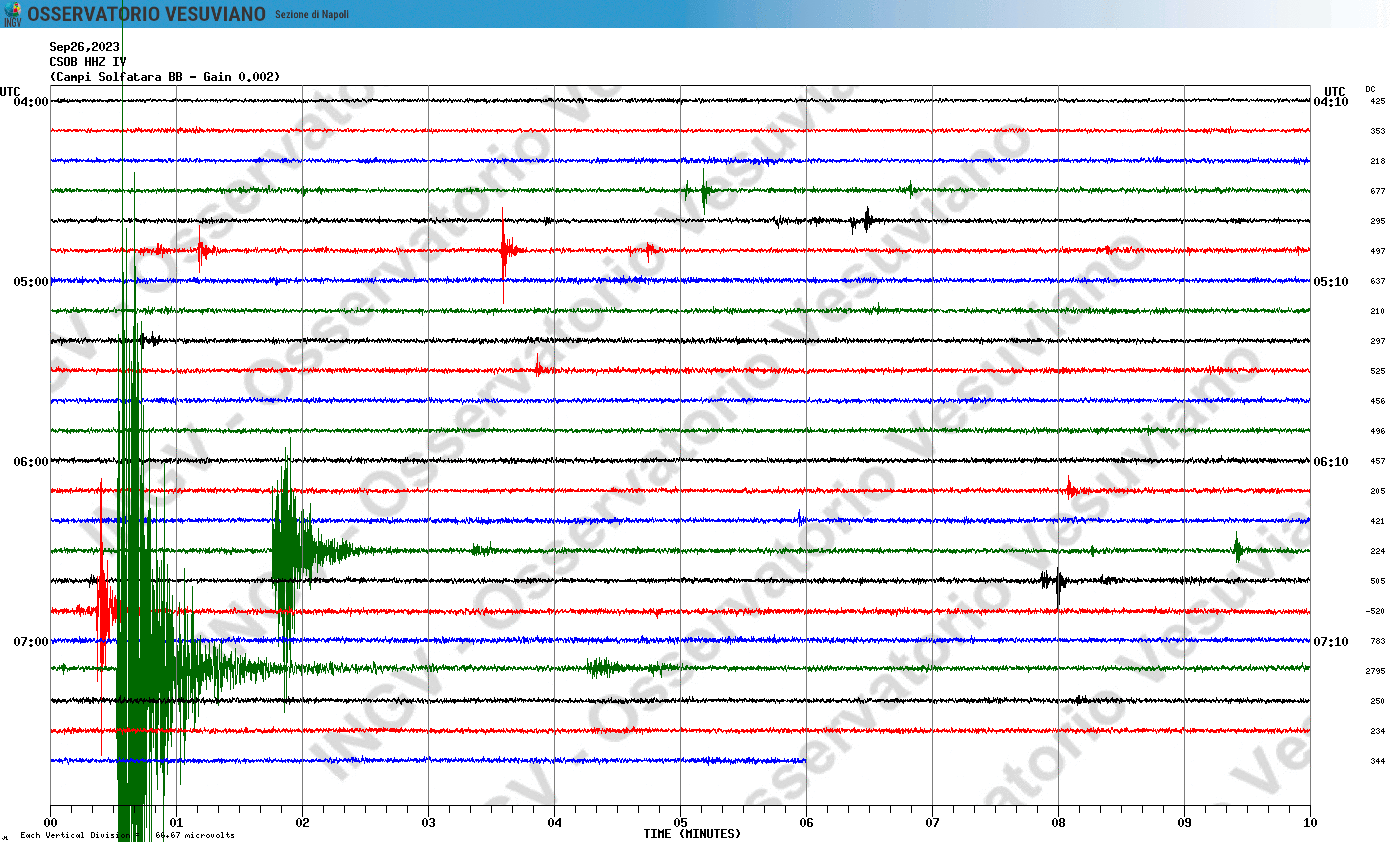The height and width of the screenshot is (849, 1390).
Task: Click the right 04:10 time label
Action: click(1331, 102)
